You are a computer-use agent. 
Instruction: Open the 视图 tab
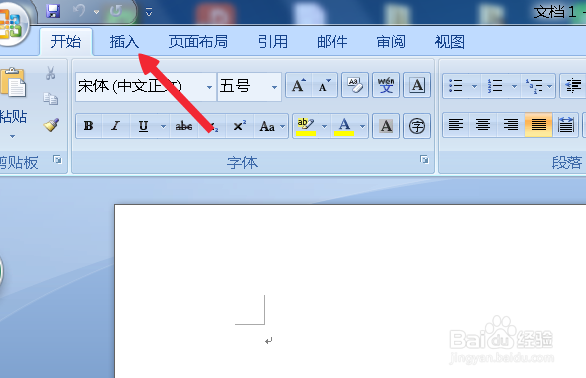click(450, 42)
